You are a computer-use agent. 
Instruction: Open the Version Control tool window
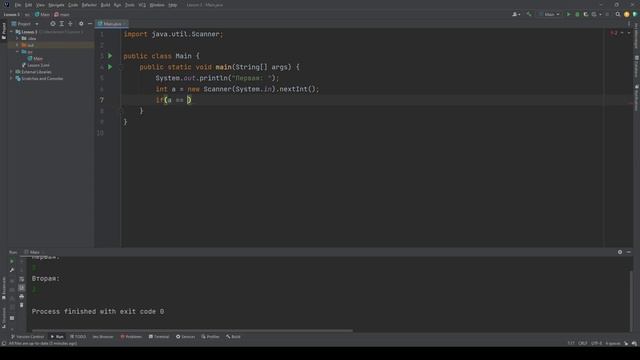point(27,337)
